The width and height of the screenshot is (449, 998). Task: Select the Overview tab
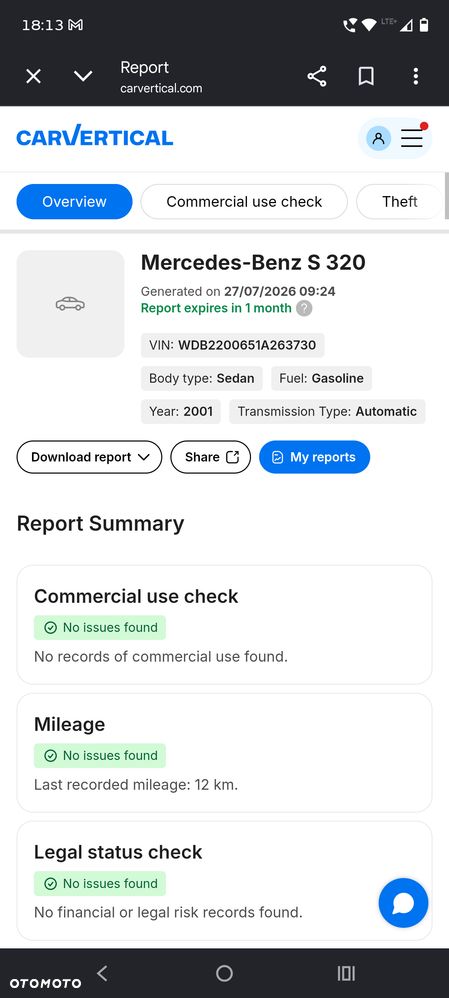point(74,202)
